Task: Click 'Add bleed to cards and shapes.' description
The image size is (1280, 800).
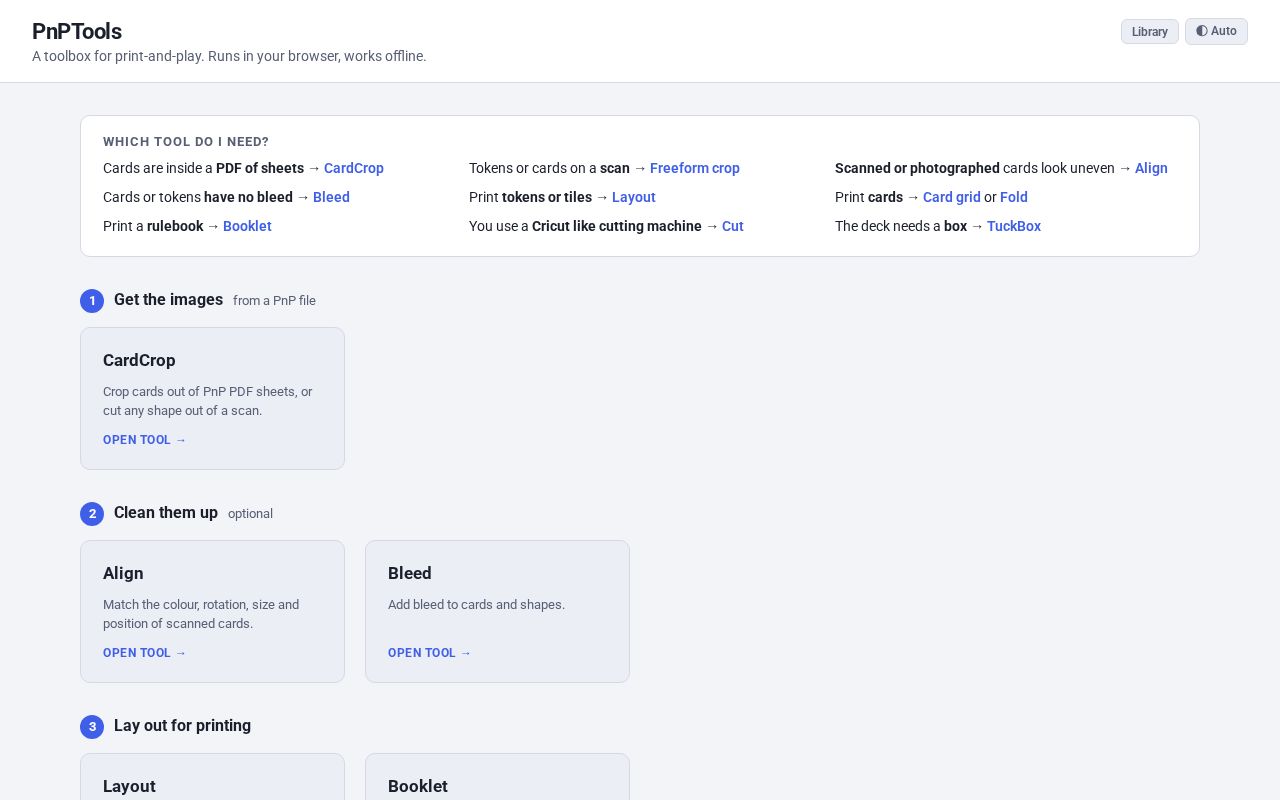Action: (x=476, y=604)
